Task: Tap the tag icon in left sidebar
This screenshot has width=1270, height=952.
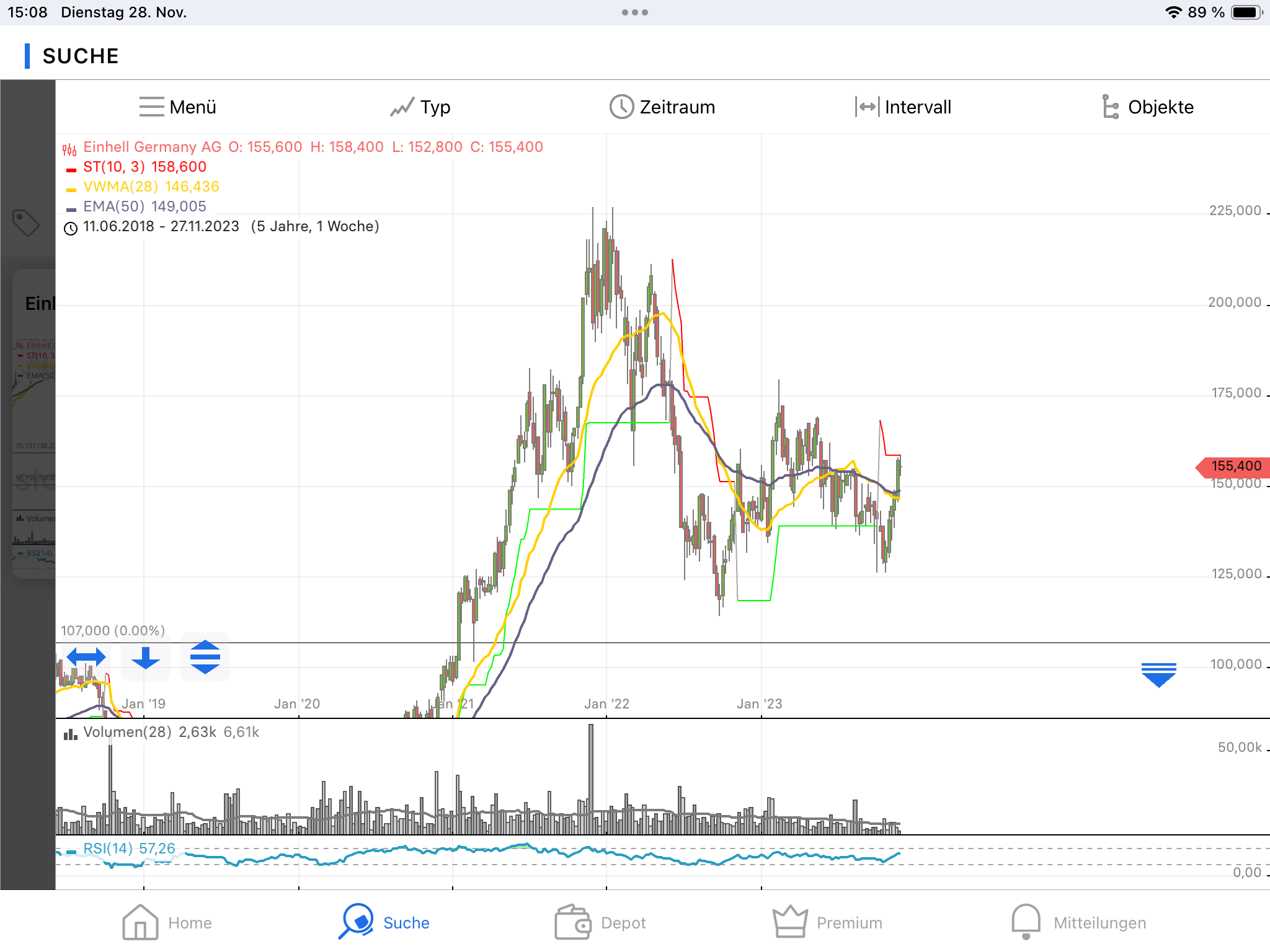Action: click(x=26, y=223)
